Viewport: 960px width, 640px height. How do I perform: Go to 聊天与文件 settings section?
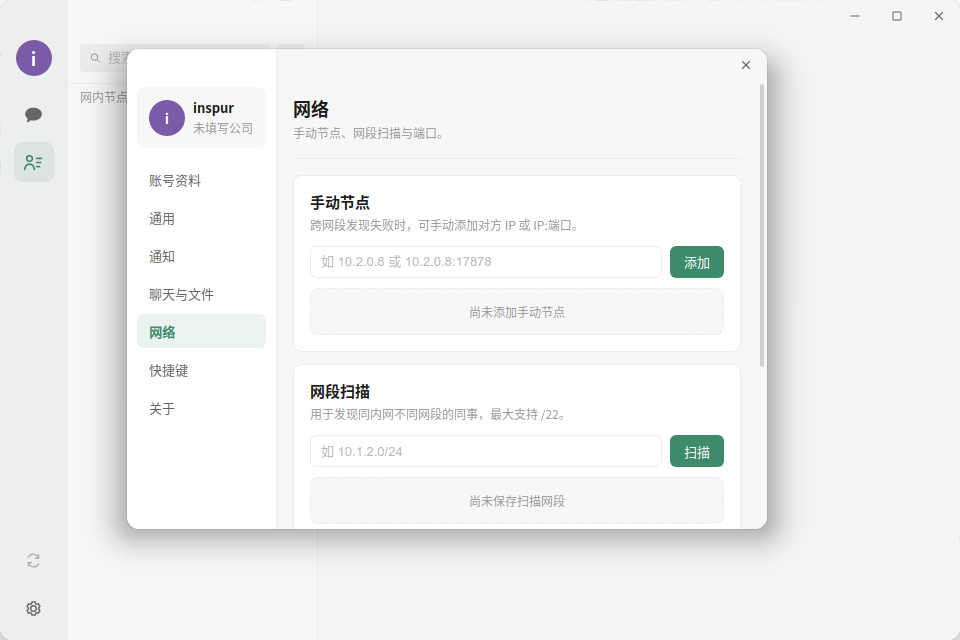point(201,295)
